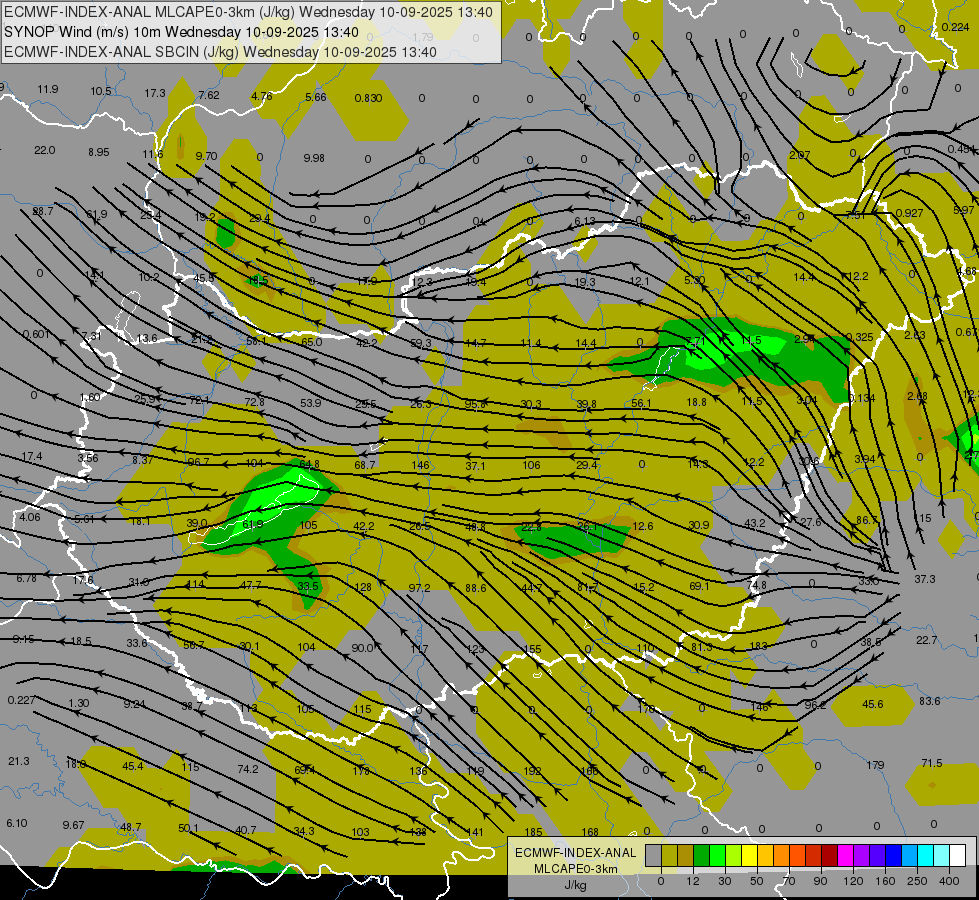This screenshot has height=900, width=979.
Task: Click the legend tick label 120
Action: pos(853,881)
